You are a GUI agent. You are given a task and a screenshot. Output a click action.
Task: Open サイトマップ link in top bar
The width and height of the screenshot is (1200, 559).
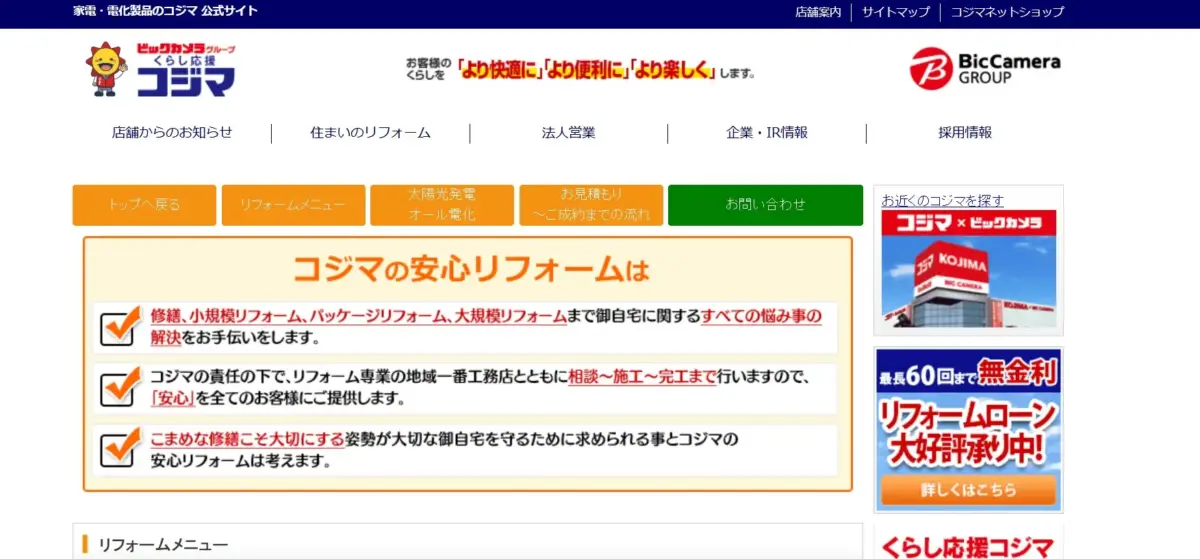click(896, 12)
